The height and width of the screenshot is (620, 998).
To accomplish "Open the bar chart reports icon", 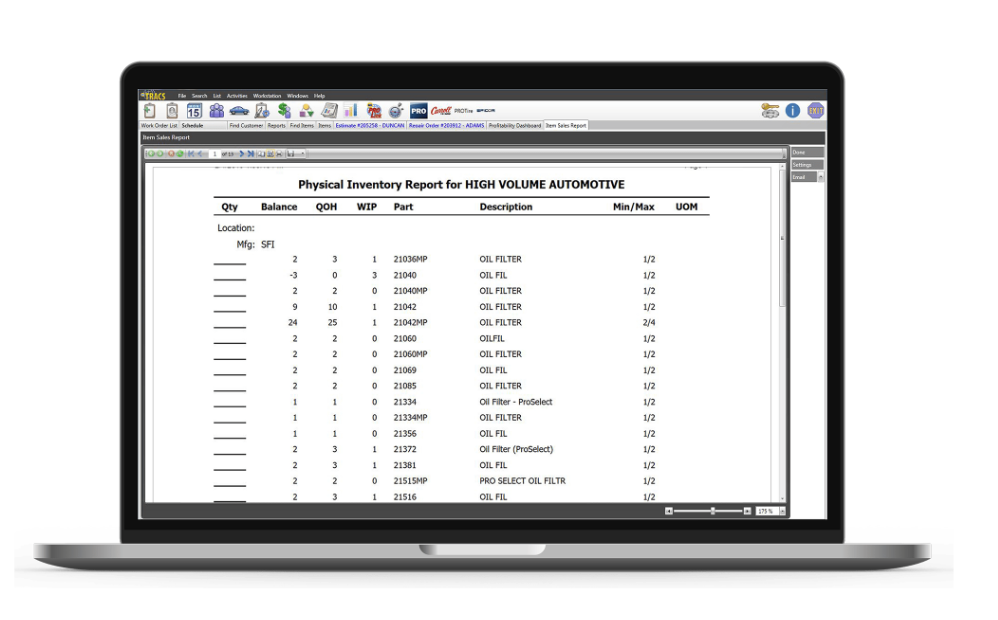I will tap(350, 109).
